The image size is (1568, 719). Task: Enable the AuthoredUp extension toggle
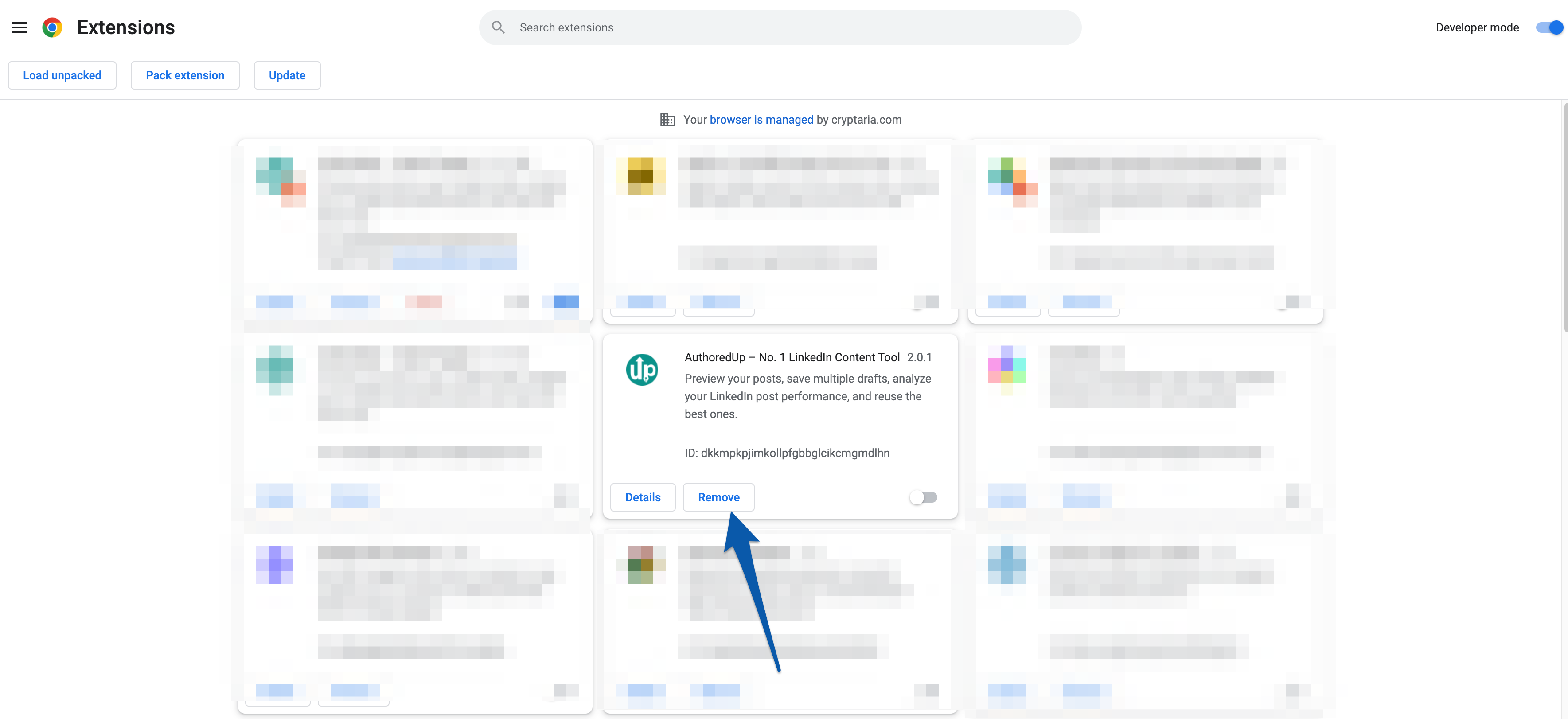(x=924, y=497)
